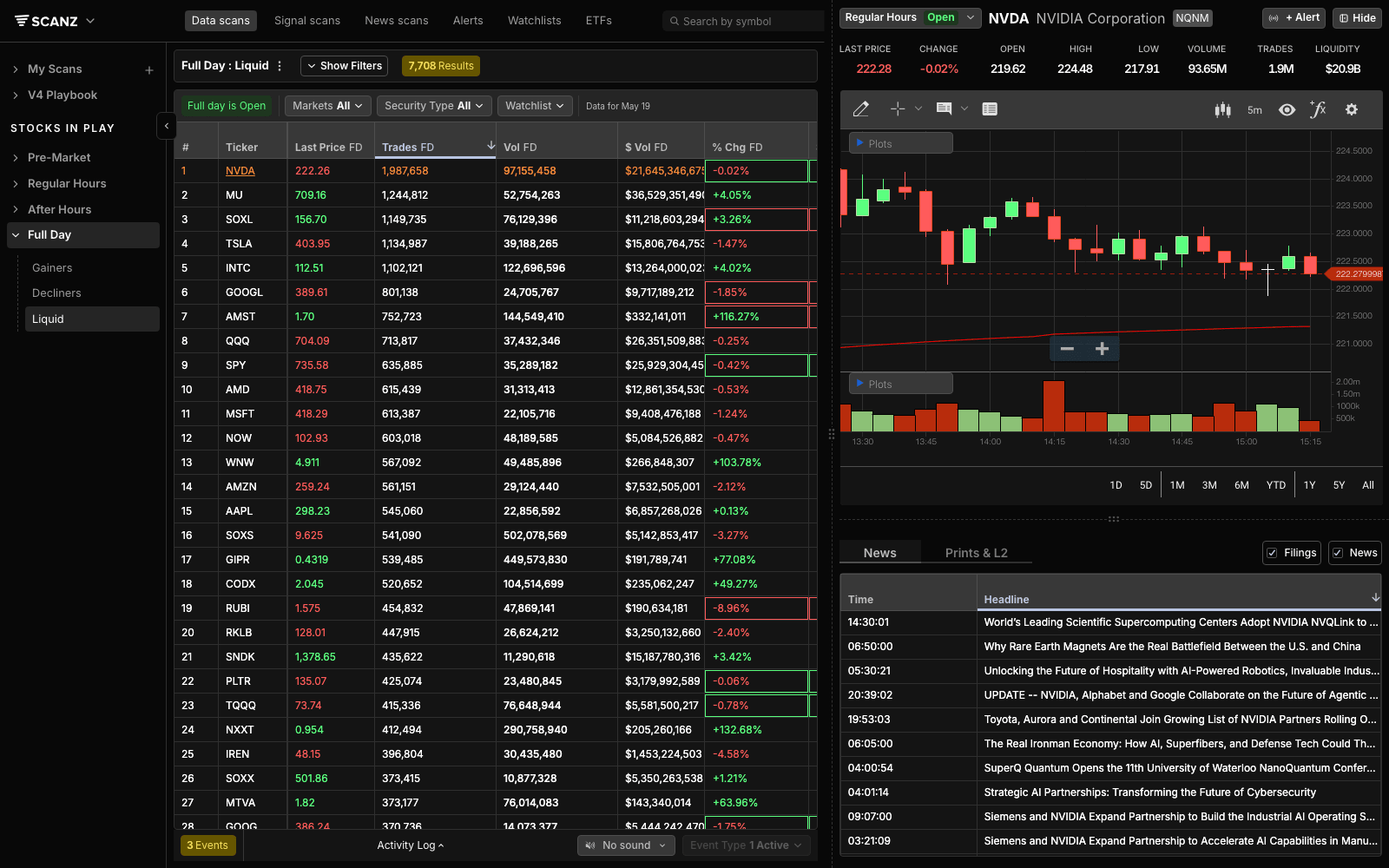1389x868 pixels.
Task: Select the TSLA row ticker
Action: [239, 244]
